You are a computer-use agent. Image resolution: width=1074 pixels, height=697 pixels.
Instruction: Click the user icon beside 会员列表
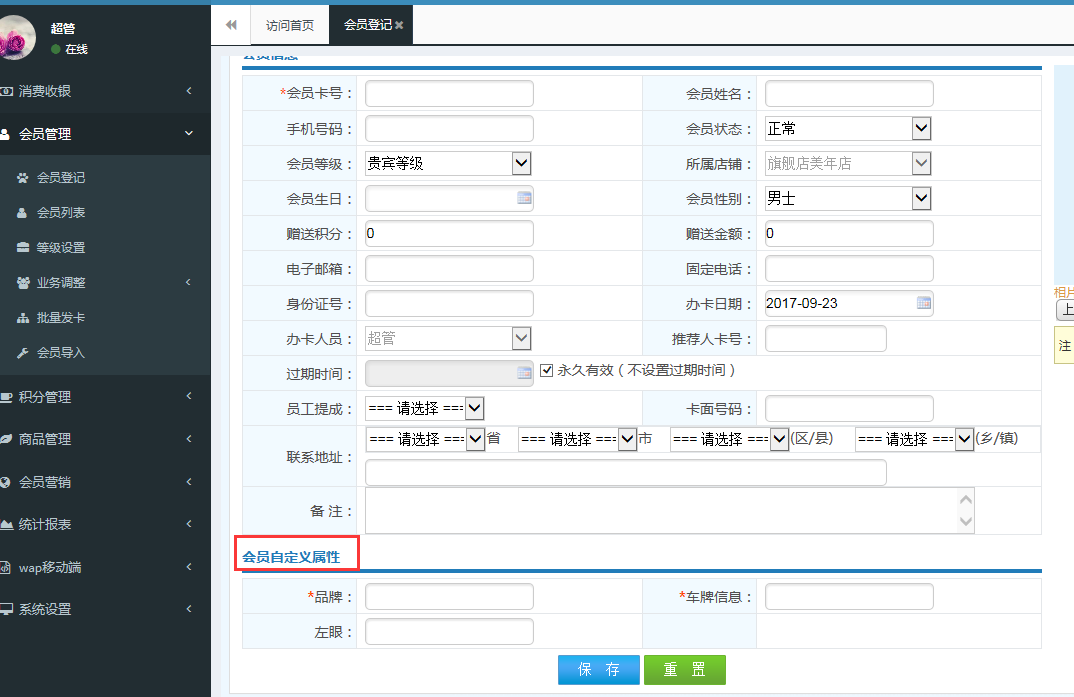click(23, 213)
